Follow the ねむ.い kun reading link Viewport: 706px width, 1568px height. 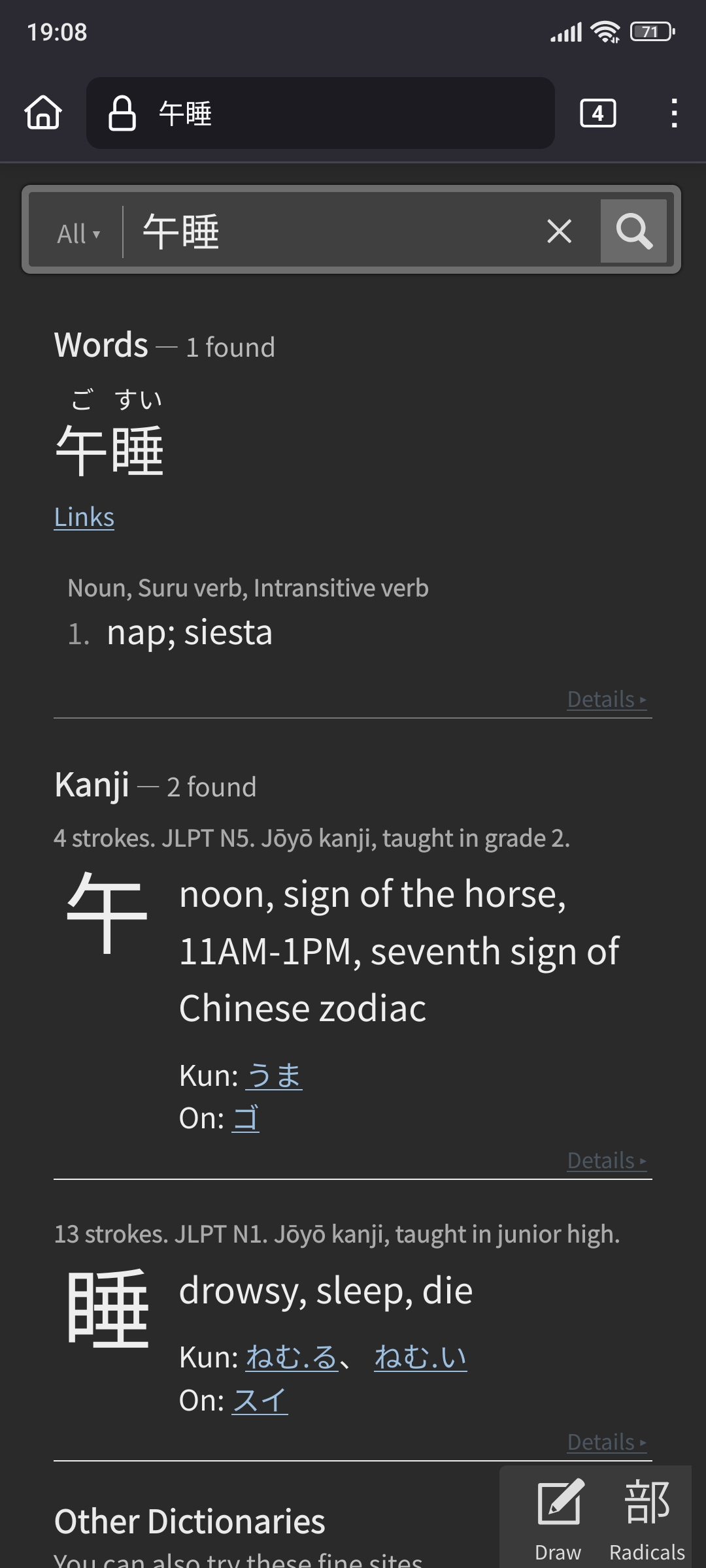coord(420,1357)
